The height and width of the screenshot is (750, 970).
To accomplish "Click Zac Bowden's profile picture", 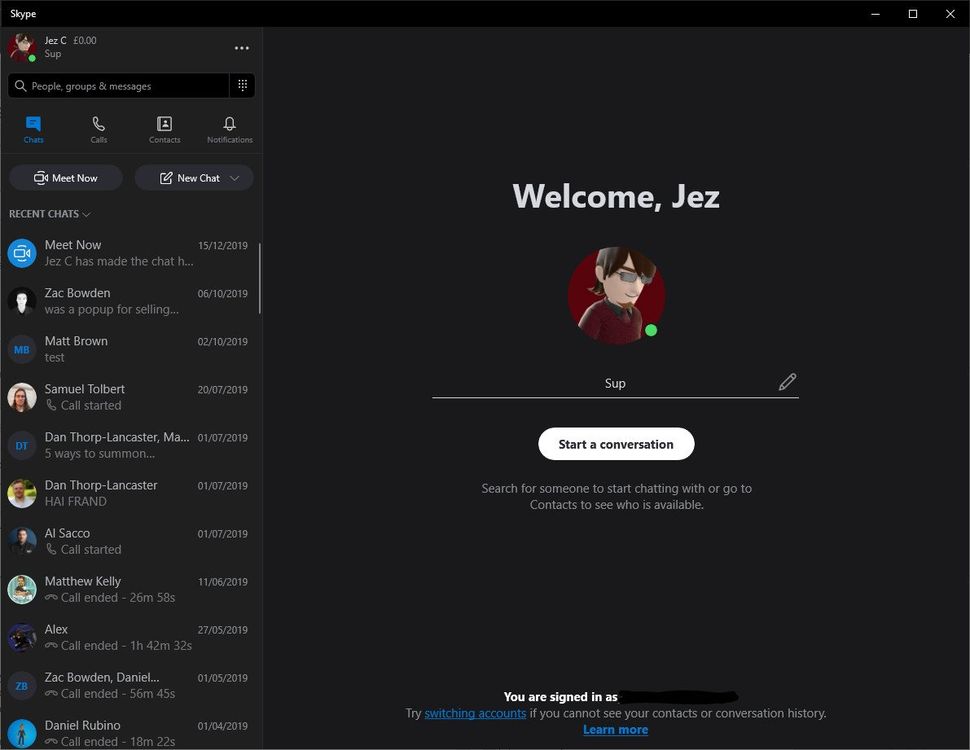I will pos(22,301).
